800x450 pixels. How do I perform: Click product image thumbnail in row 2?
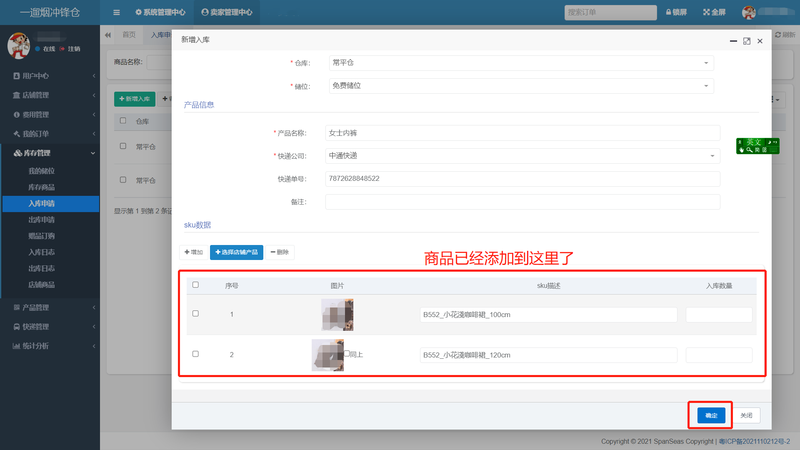pos(328,355)
